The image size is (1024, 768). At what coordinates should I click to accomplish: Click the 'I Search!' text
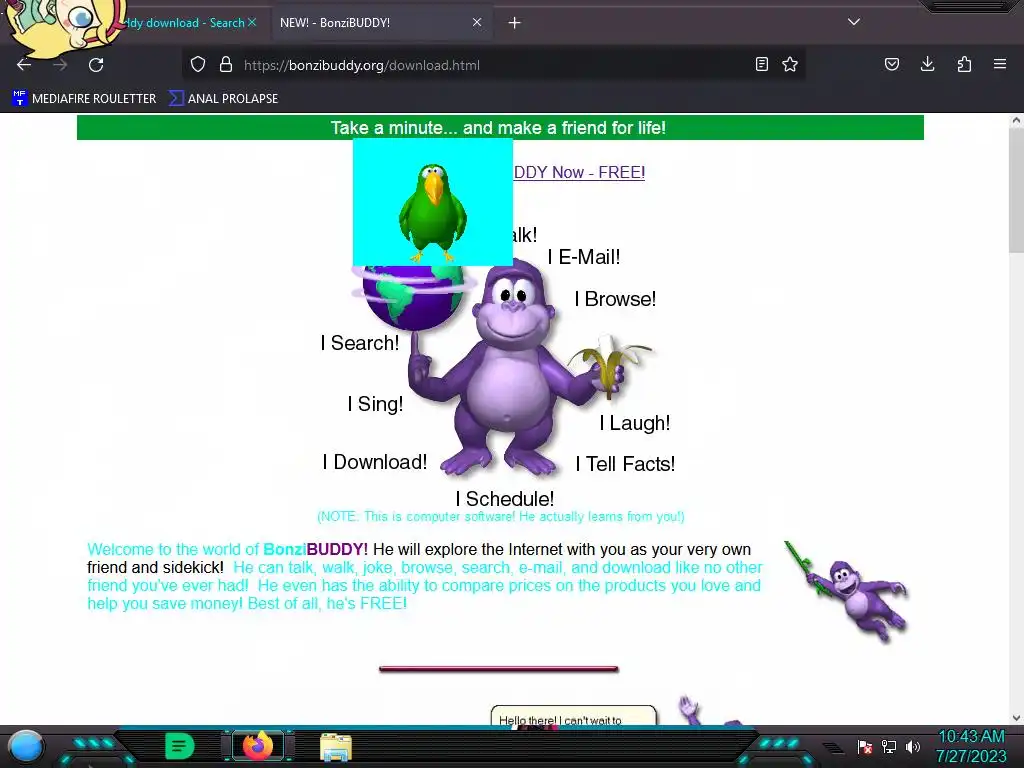pos(360,343)
